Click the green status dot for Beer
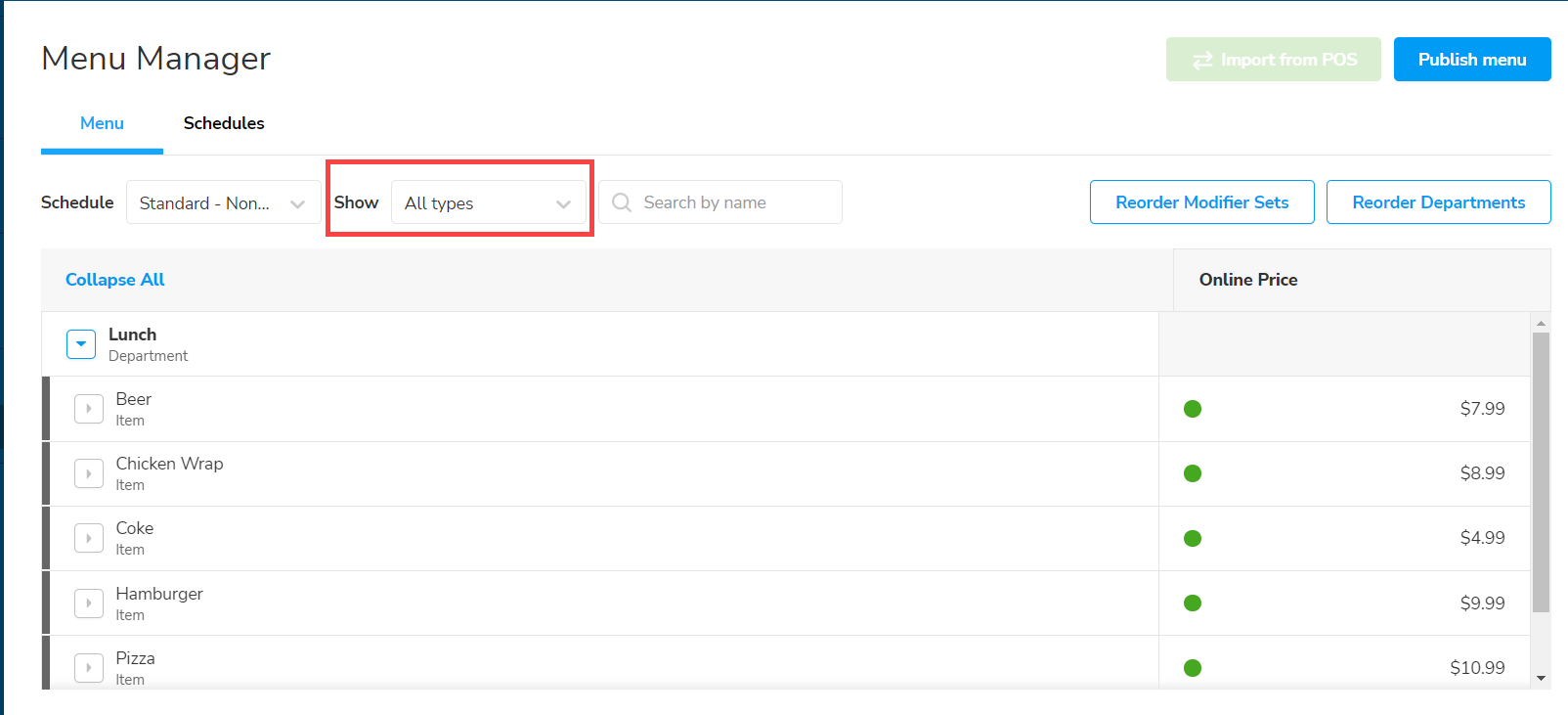The image size is (1568, 715). coord(1192,409)
